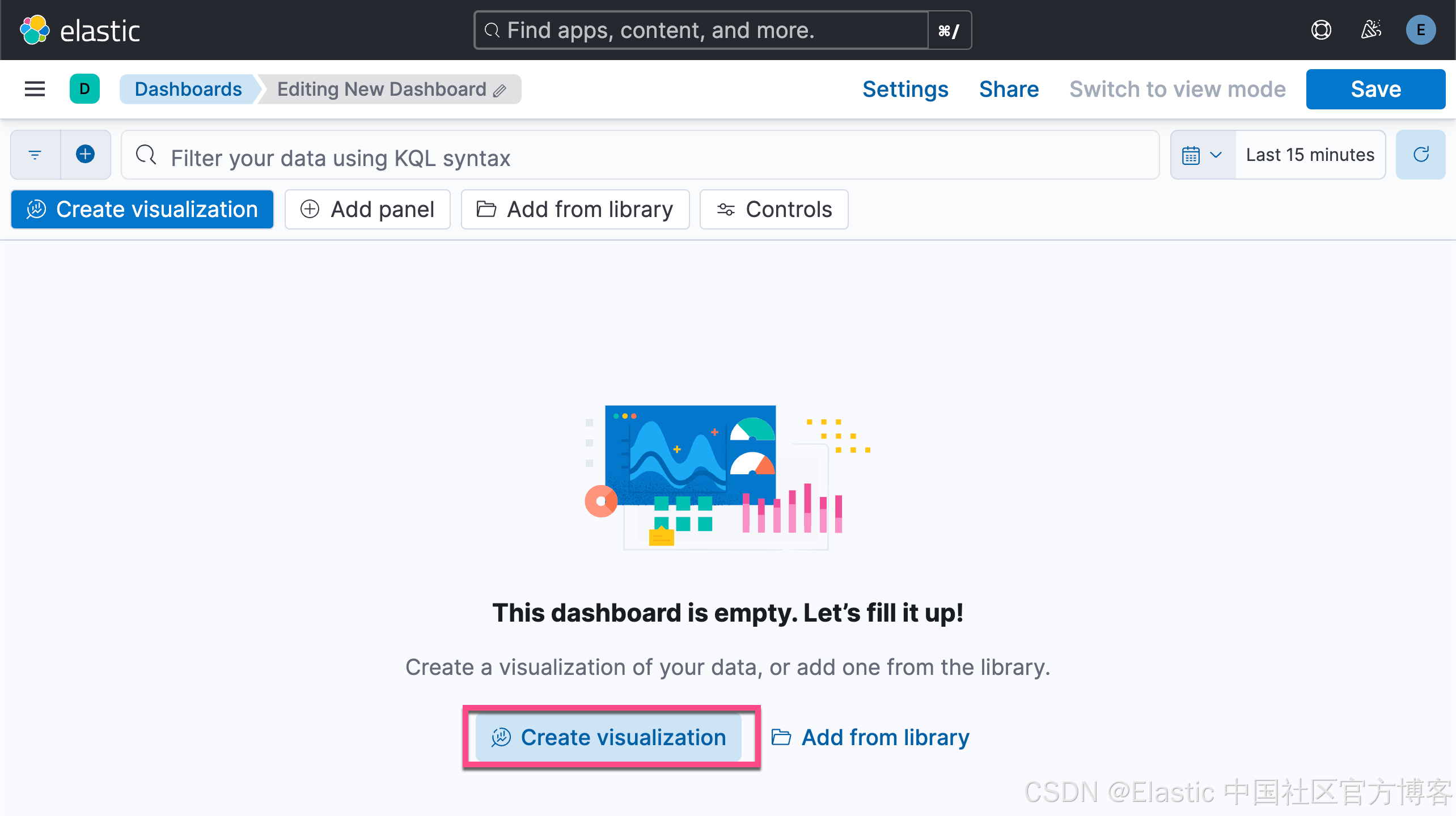Open the Settings menu item
This screenshot has height=816, width=1456.
(x=905, y=89)
